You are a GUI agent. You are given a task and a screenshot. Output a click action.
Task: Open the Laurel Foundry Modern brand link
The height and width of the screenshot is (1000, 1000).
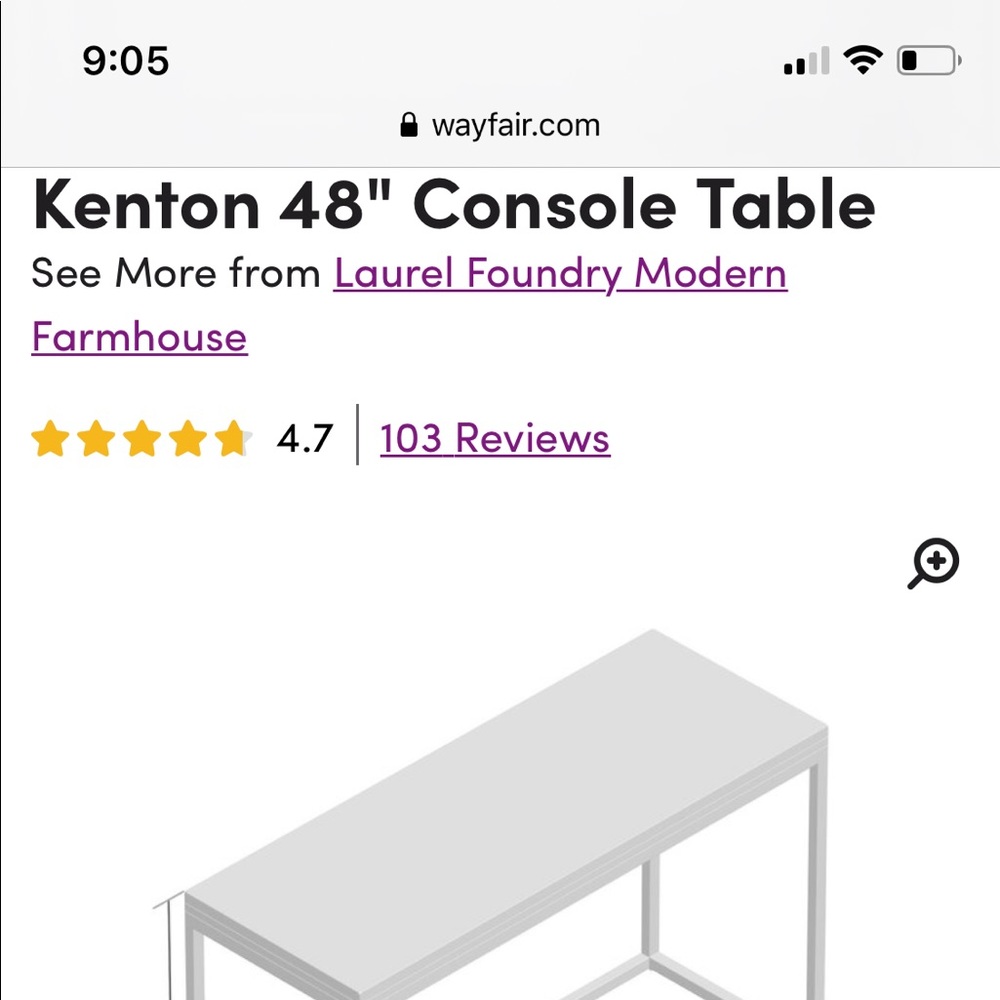560,273
